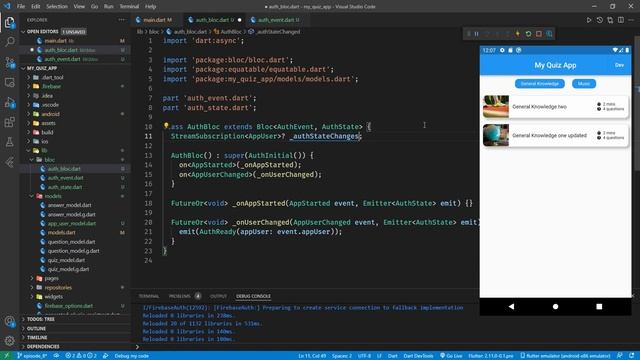This screenshot has height=360, width=640.
Task: Switch to the PROBLEMS panel tab
Action: click(x=180, y=296)
